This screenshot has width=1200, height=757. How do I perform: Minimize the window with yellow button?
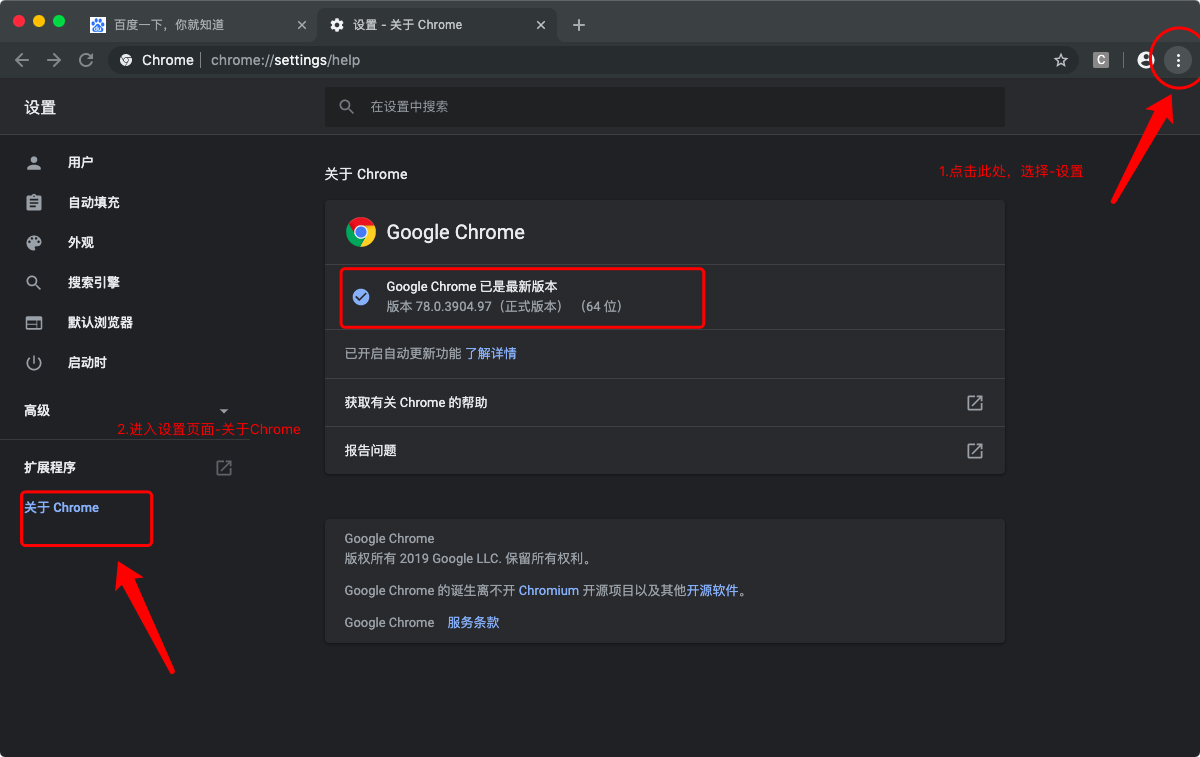[39, 21]
